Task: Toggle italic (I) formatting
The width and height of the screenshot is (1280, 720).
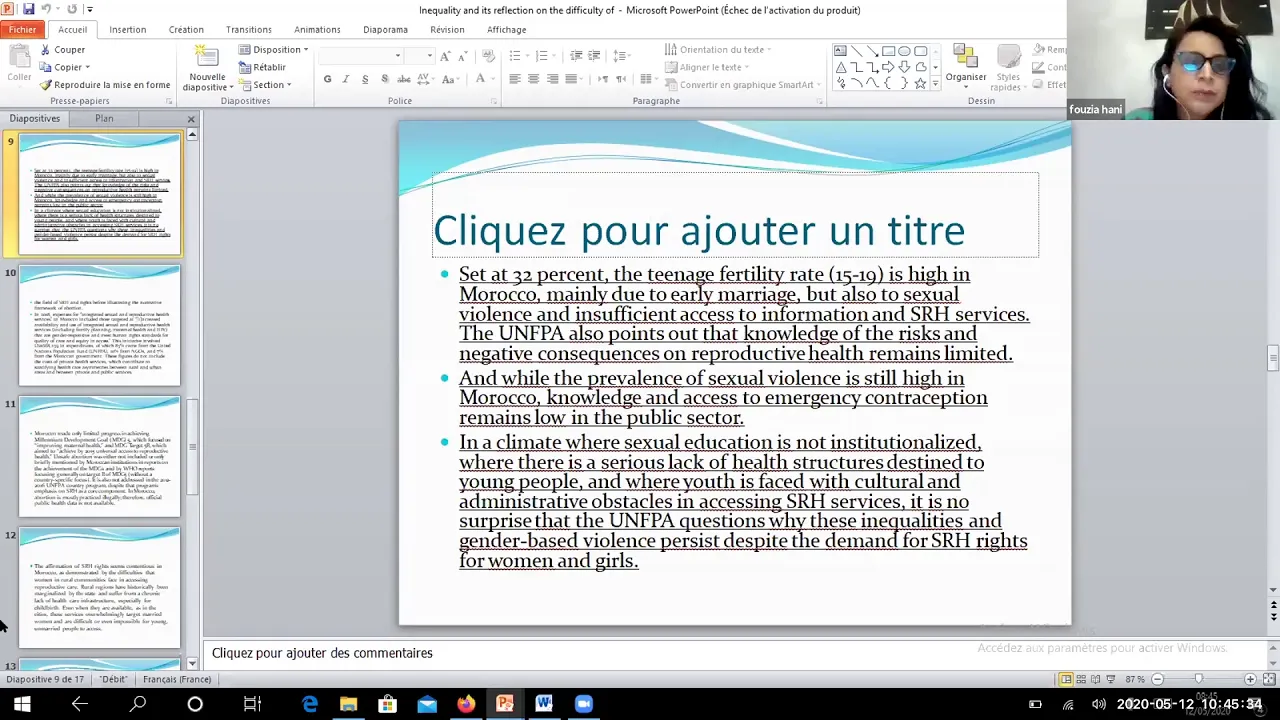Action: click(x=346, y=79)
